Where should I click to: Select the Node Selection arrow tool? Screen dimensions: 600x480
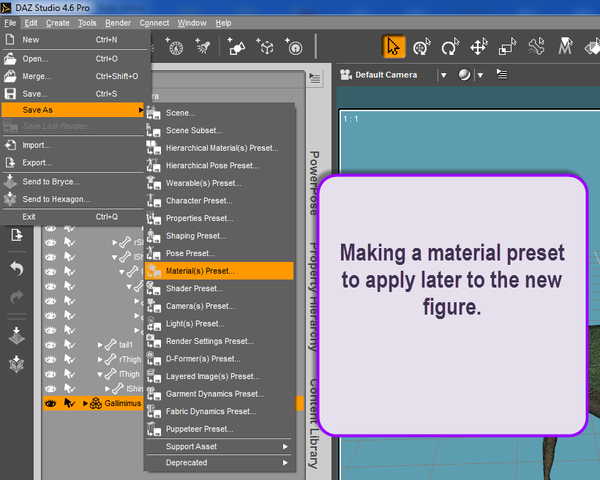pos(393,47)
